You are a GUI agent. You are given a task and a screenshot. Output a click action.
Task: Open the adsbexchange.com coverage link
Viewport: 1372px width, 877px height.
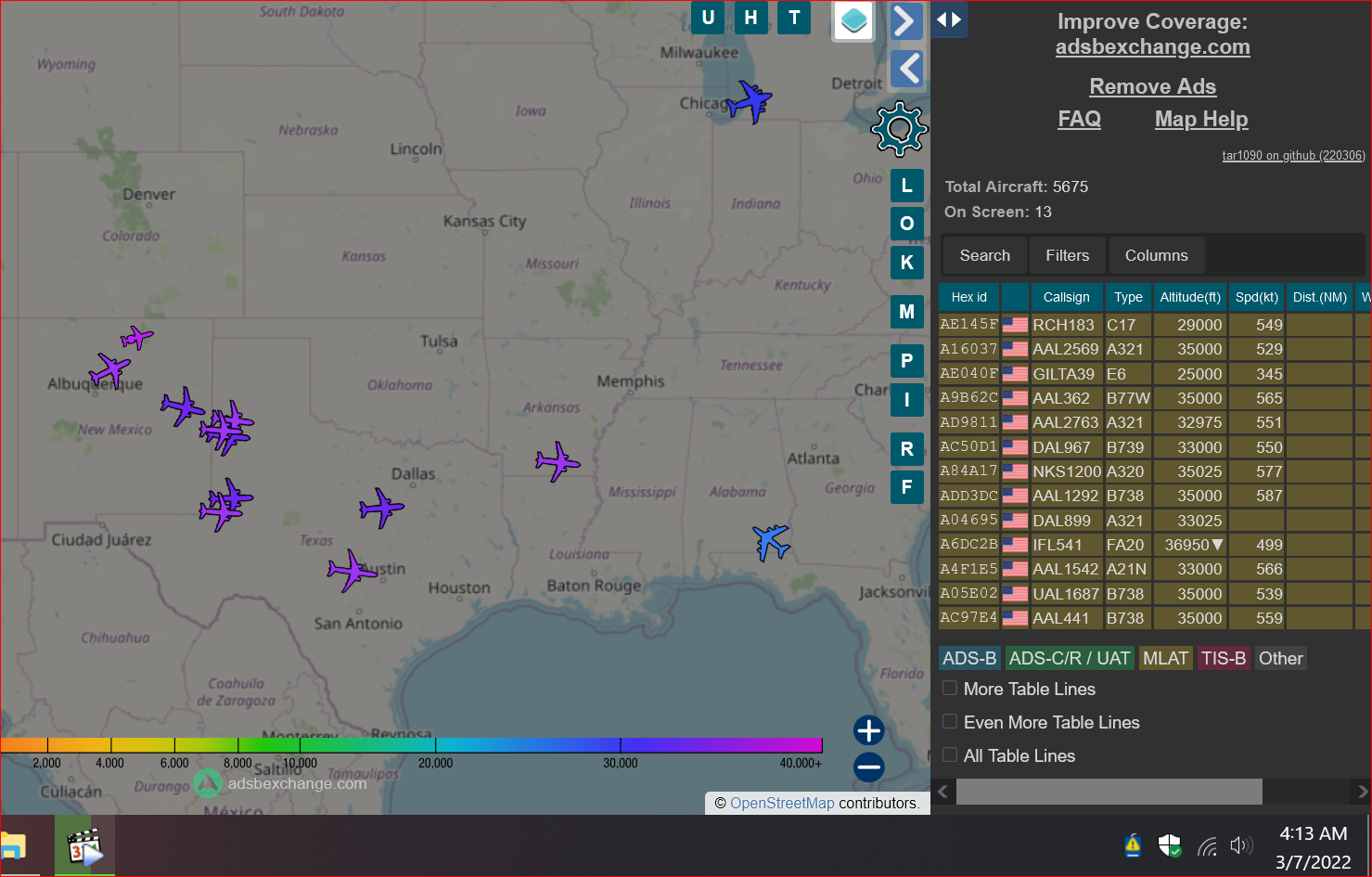pyautogui.click(x=1152, y=46)
